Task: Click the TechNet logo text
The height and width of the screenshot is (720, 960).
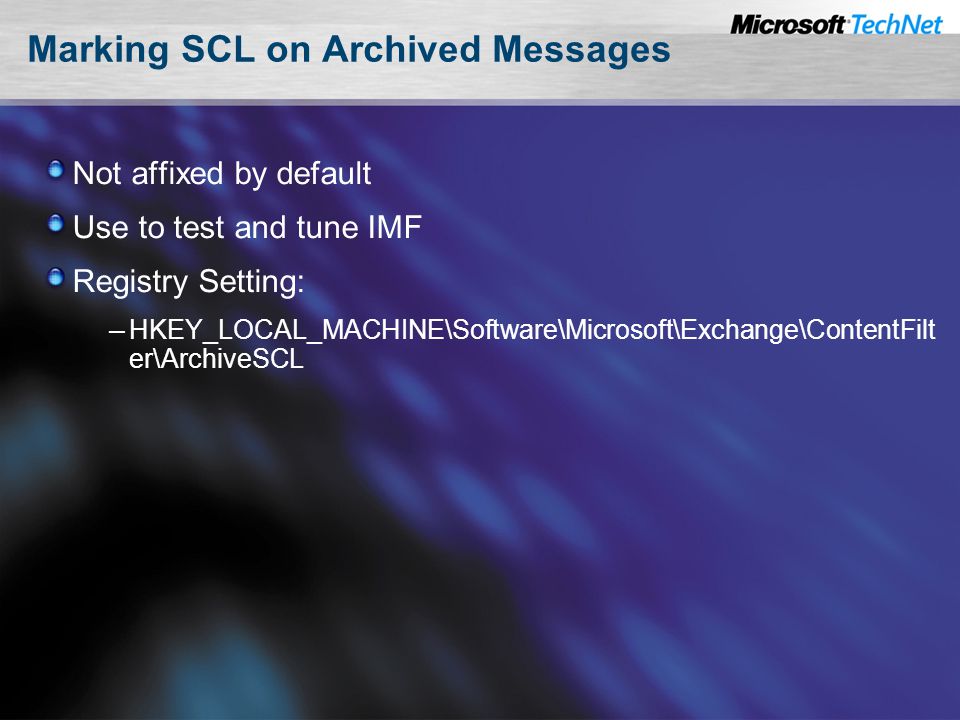Action: [896, 25]
